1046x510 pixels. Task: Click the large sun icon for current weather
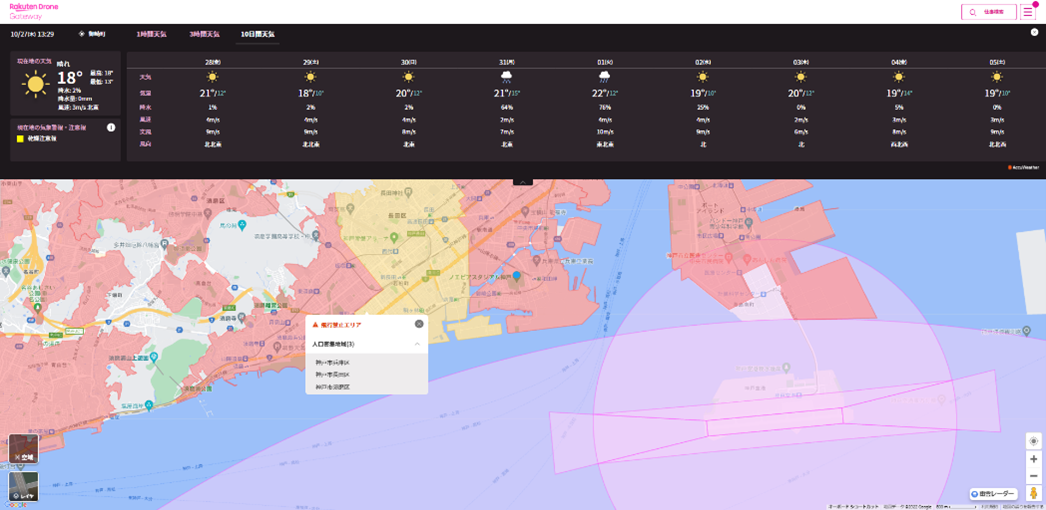click(36, 85)
